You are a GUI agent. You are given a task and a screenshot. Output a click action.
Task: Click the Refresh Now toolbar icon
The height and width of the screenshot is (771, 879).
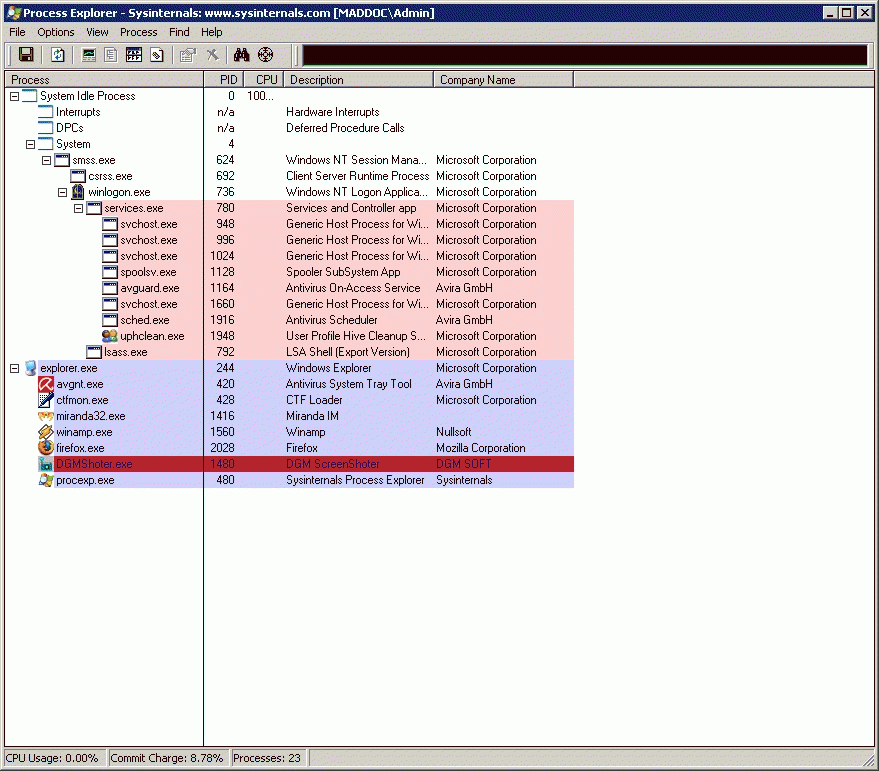tap(58, 54)
